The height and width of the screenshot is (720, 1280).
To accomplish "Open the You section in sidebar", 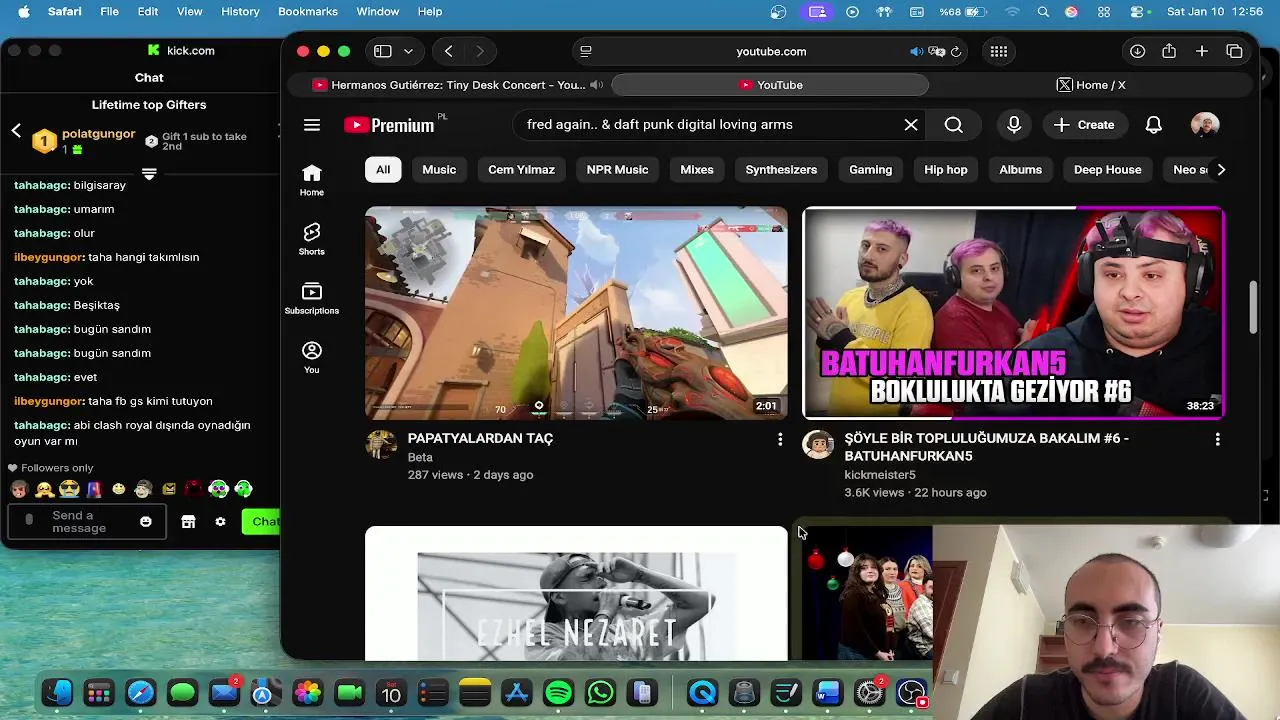I will point(312,357).
